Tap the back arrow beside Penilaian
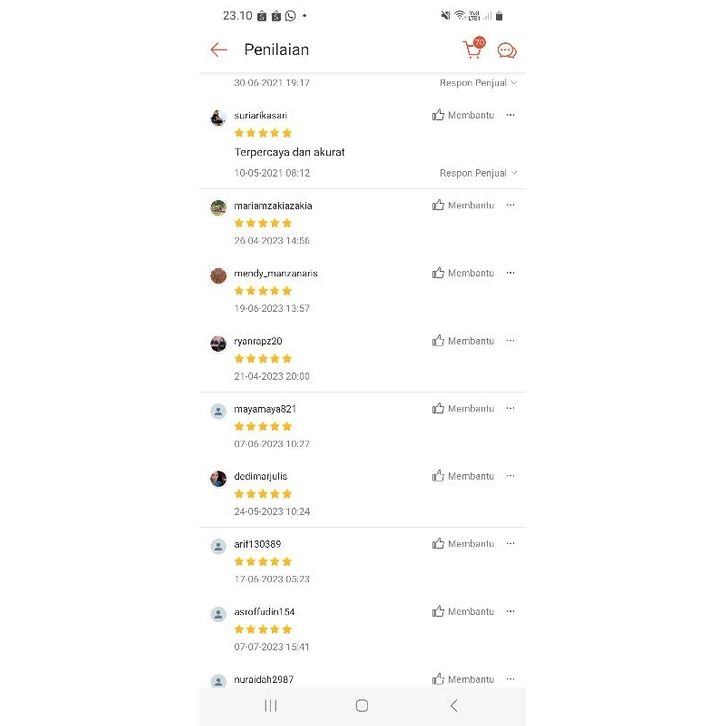The image size is (726, 726). point(219,50)
